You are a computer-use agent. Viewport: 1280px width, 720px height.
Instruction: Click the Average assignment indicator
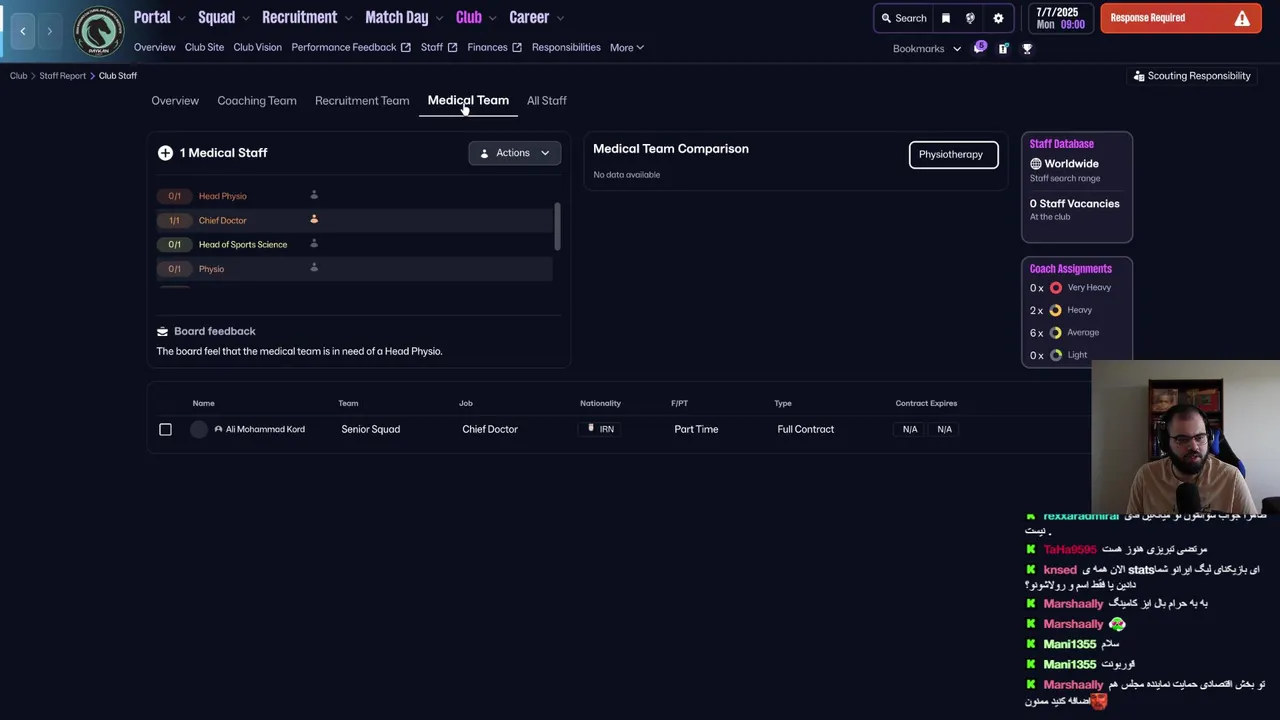point(1055,333)
